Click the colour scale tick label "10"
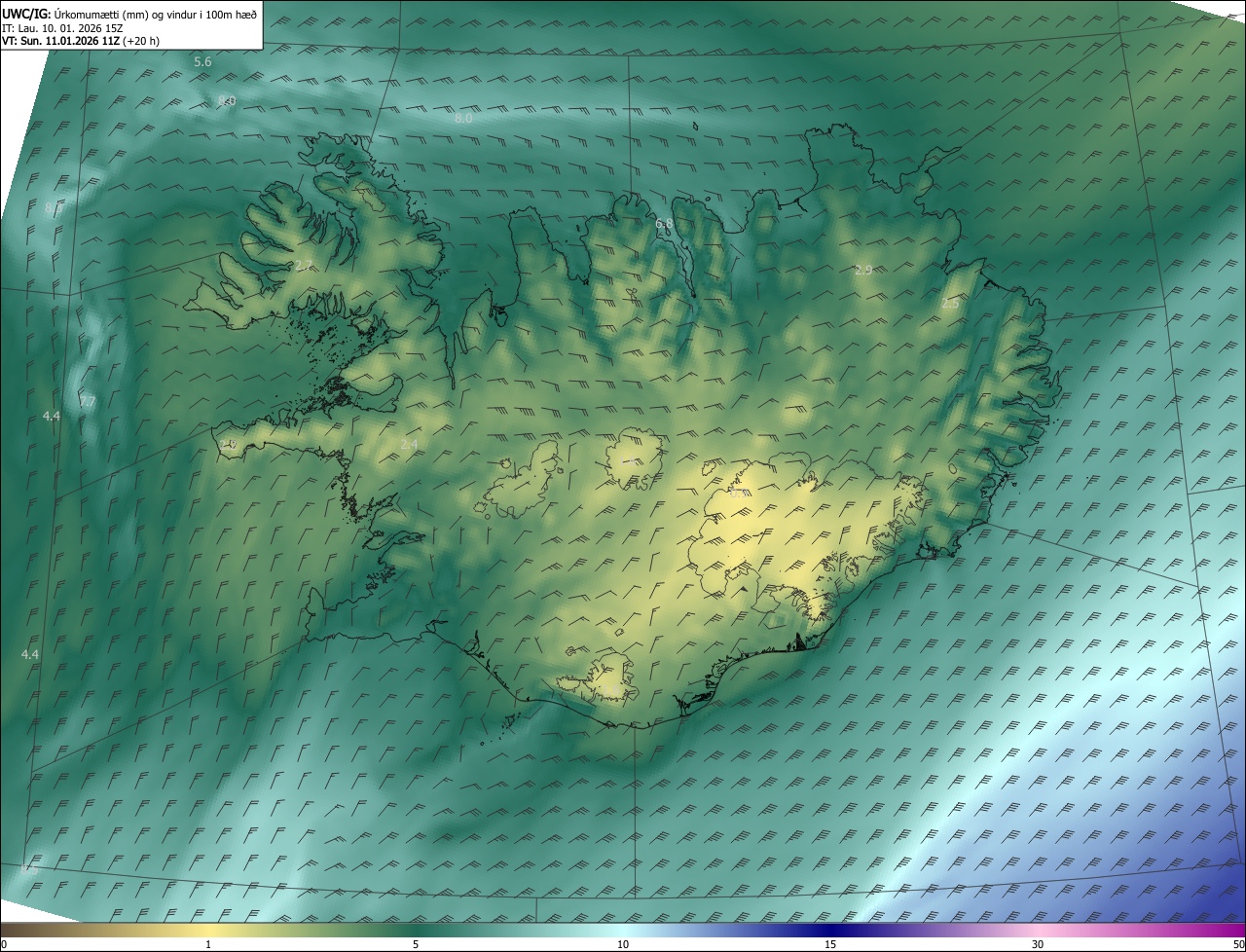This screenshot has width=1246, height=952. point(623,944)
